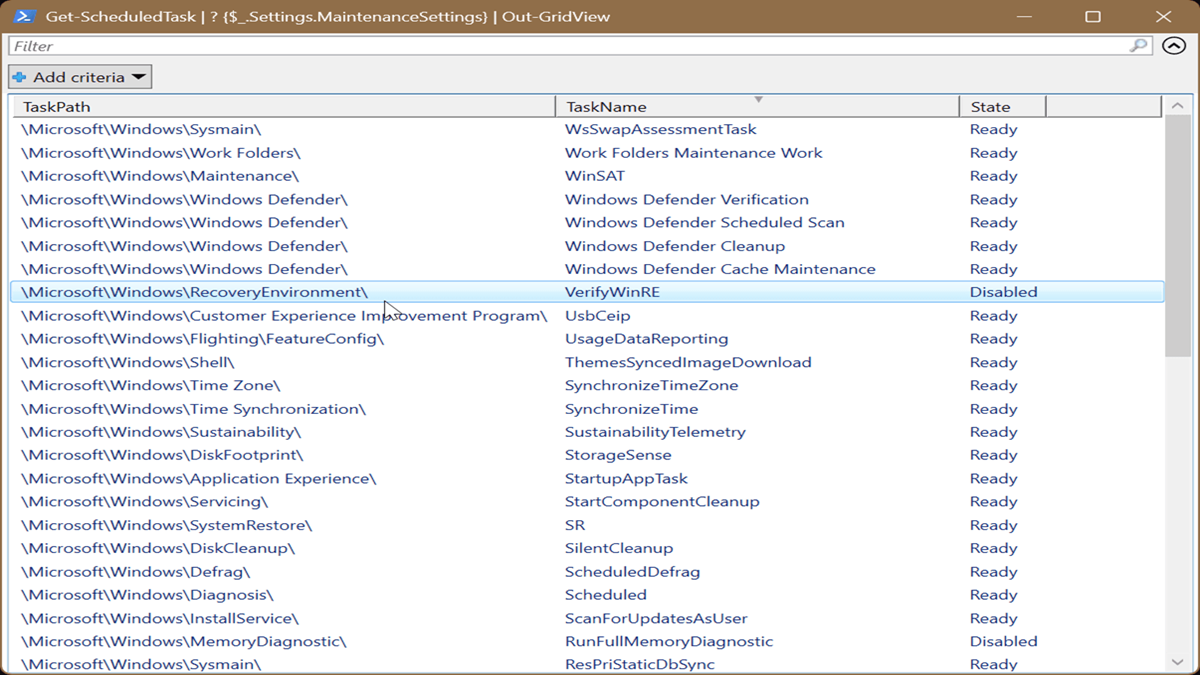Click Ready state of StorageSense row

point(993,455)
